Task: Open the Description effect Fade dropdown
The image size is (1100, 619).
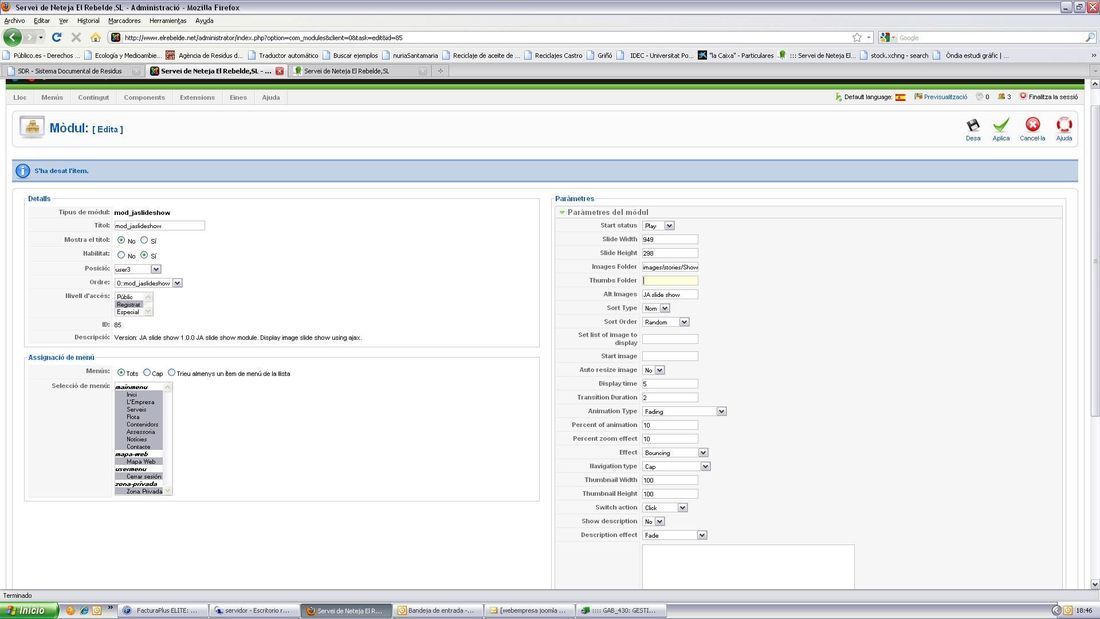Action: pos(674,535)
